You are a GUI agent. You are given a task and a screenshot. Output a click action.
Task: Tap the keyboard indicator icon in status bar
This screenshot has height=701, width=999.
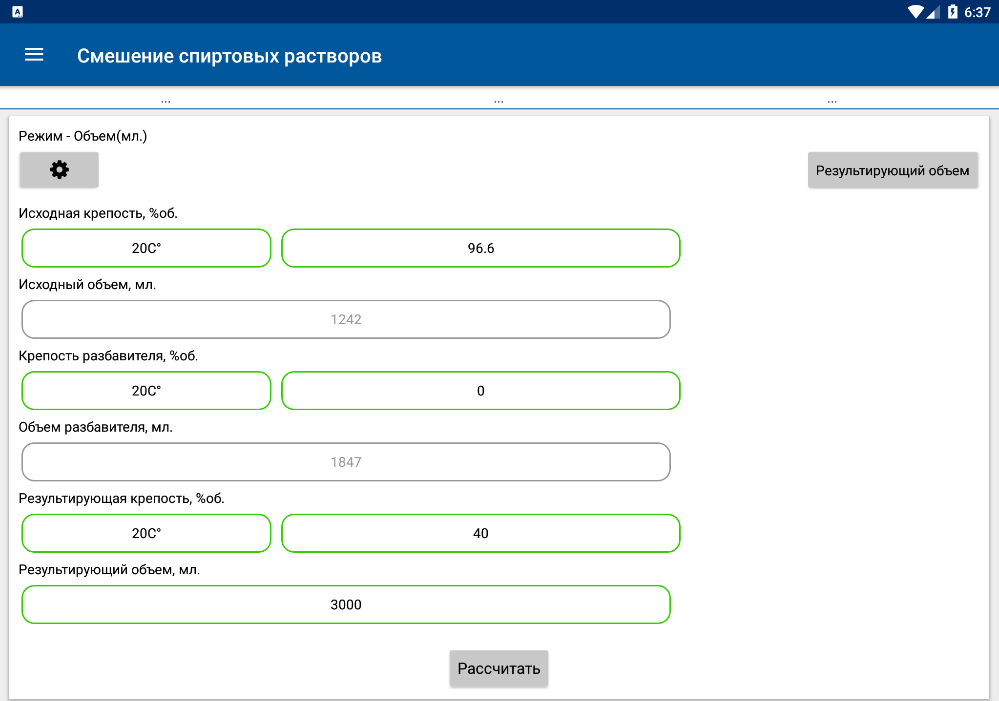click(x=18, y=11)
